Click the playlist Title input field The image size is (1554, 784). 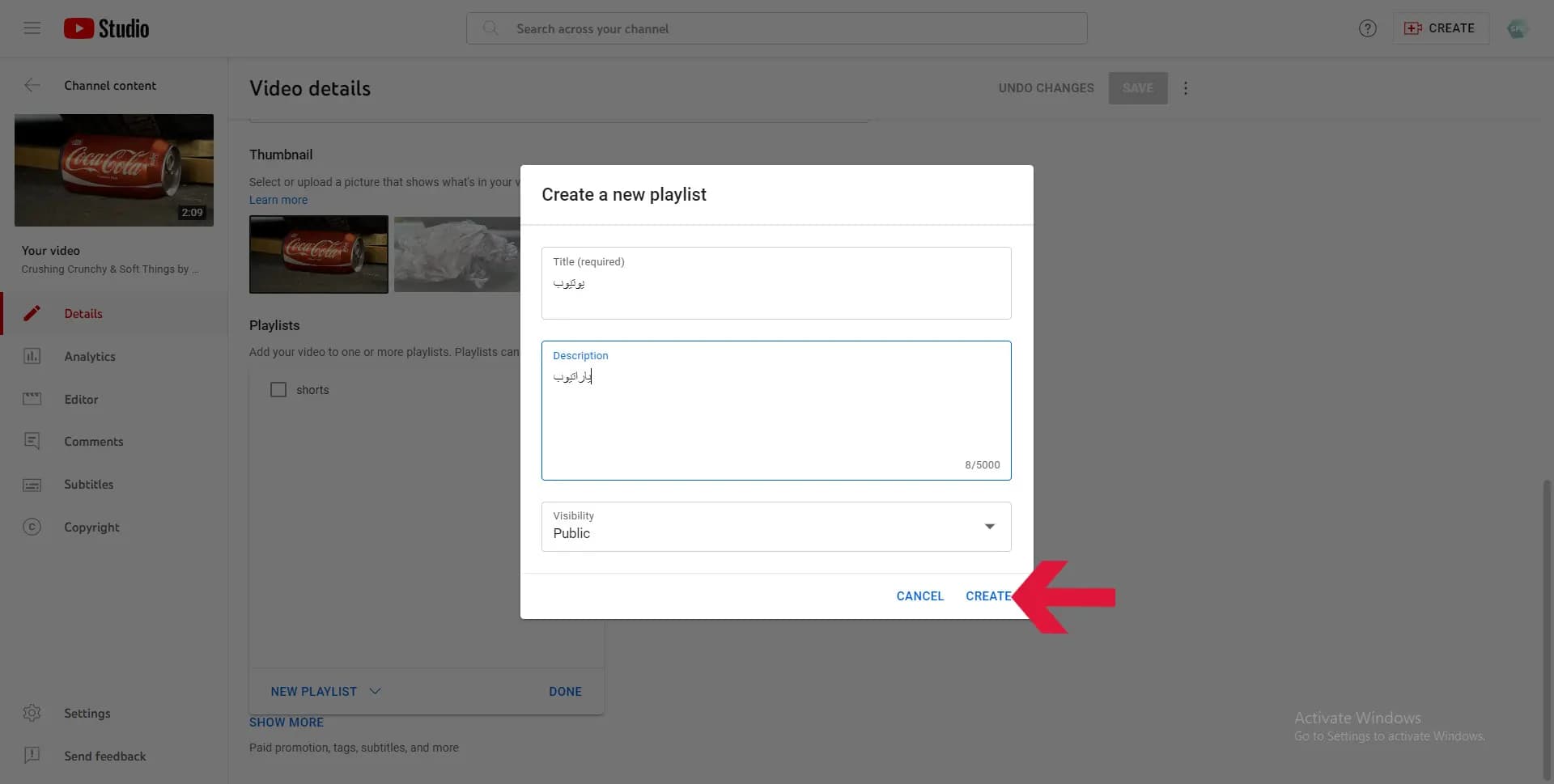coord(776,283)
